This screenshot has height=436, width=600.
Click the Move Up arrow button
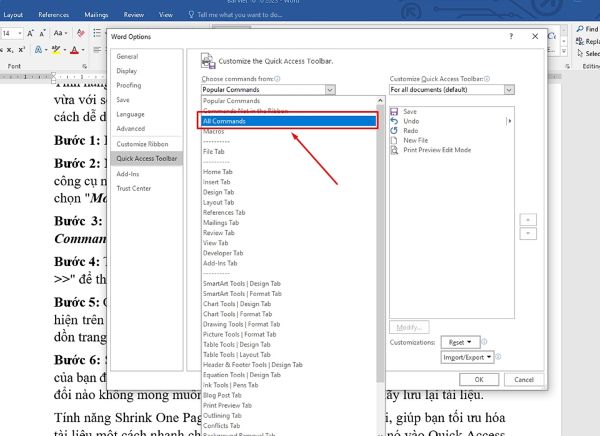(527, 219)
